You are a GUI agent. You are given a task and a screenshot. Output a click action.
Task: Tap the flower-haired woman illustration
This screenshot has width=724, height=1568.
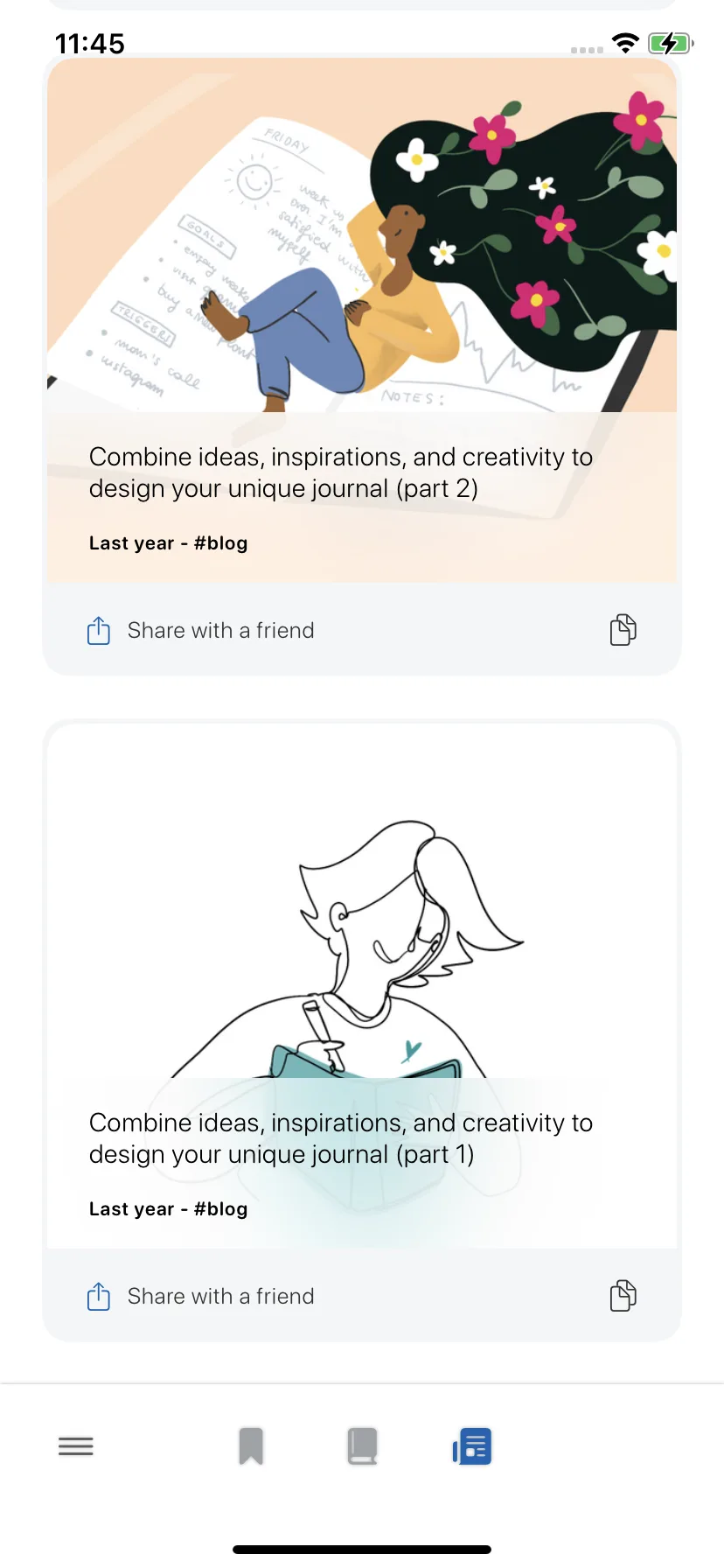362,236
